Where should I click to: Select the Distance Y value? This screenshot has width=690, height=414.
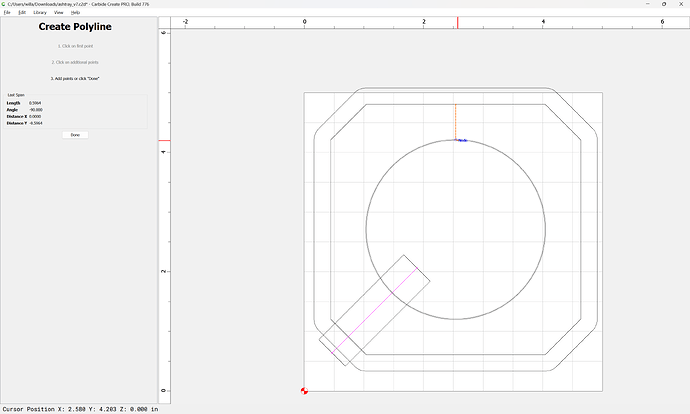tap(36, 123)
